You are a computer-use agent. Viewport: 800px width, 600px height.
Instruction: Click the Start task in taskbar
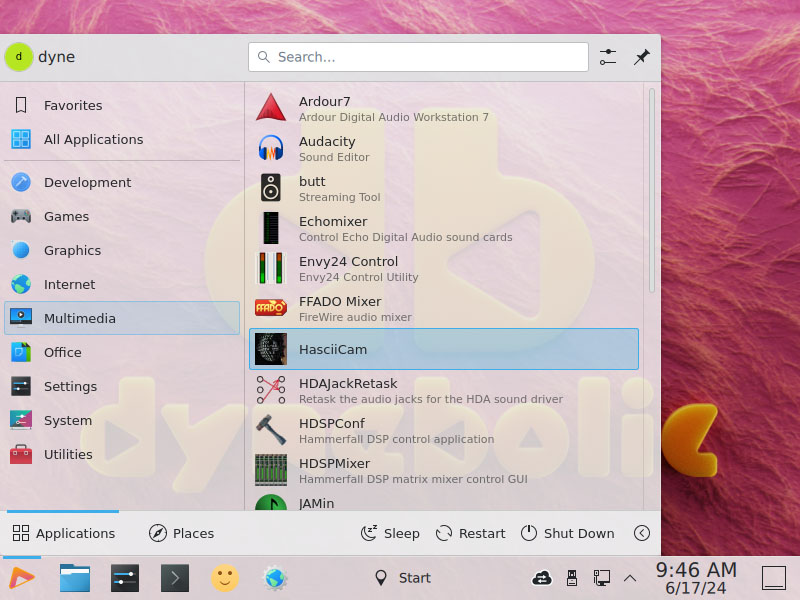403,578
